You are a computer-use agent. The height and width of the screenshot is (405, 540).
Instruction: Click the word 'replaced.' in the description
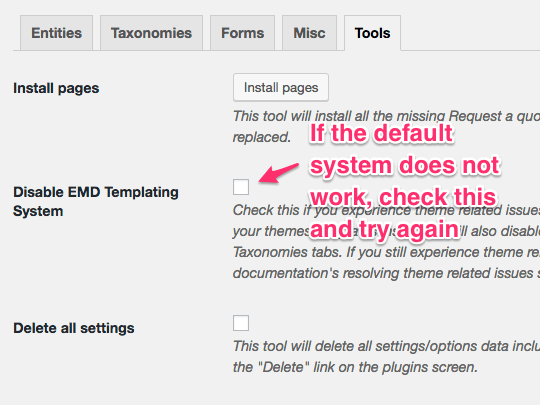[x=262, y=137]
